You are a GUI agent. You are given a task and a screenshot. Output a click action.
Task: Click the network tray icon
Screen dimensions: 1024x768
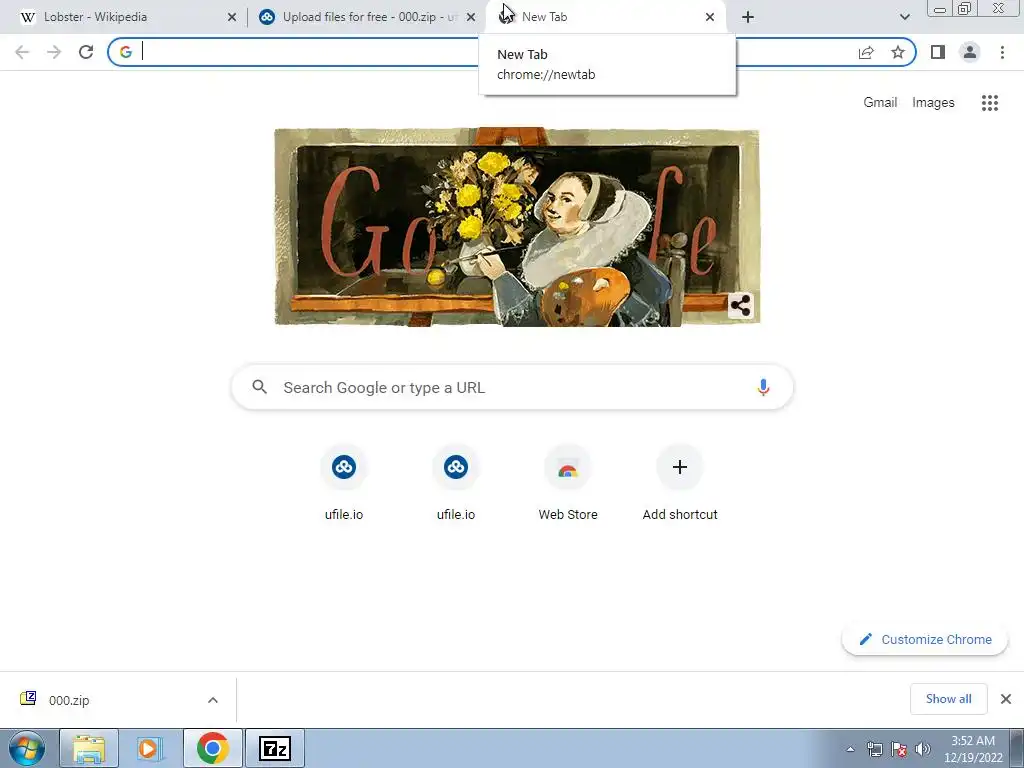tap(874, 749)
